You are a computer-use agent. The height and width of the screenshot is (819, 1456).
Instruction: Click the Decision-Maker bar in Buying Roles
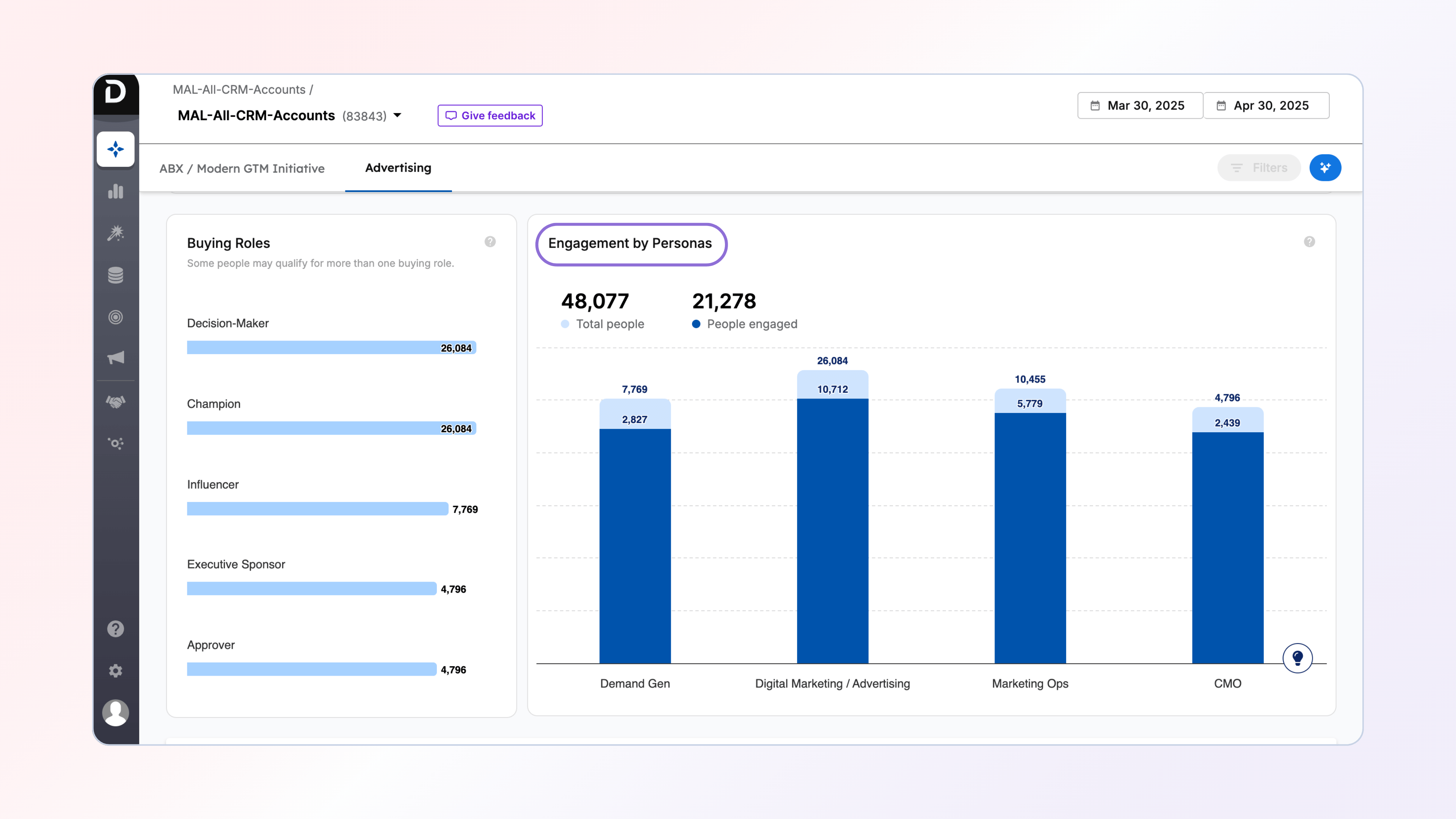click(x=331, y=348)
